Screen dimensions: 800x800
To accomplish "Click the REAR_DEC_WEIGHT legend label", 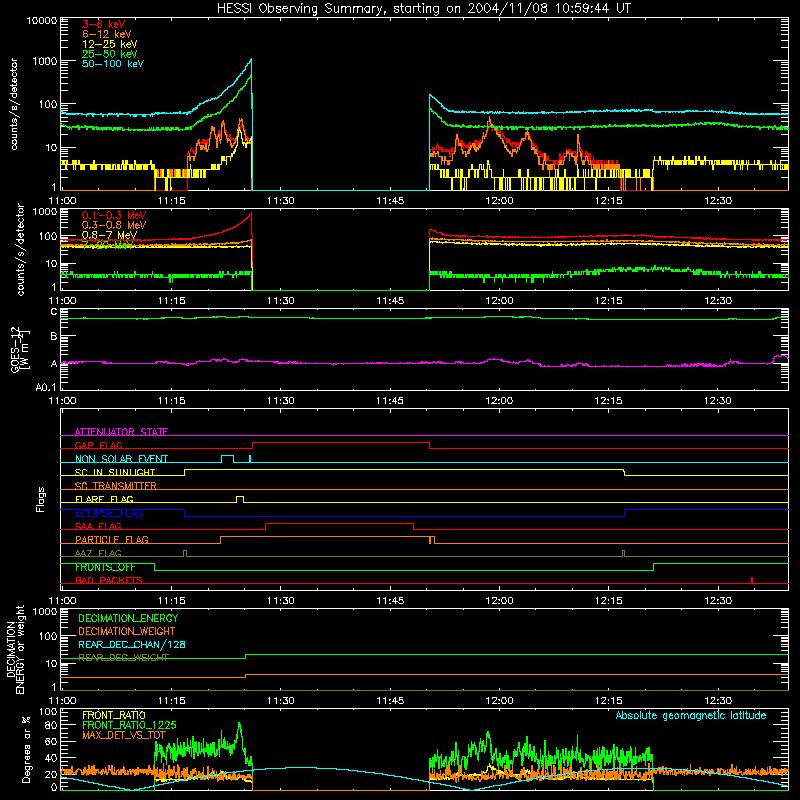I will click(x=123, y=658).
